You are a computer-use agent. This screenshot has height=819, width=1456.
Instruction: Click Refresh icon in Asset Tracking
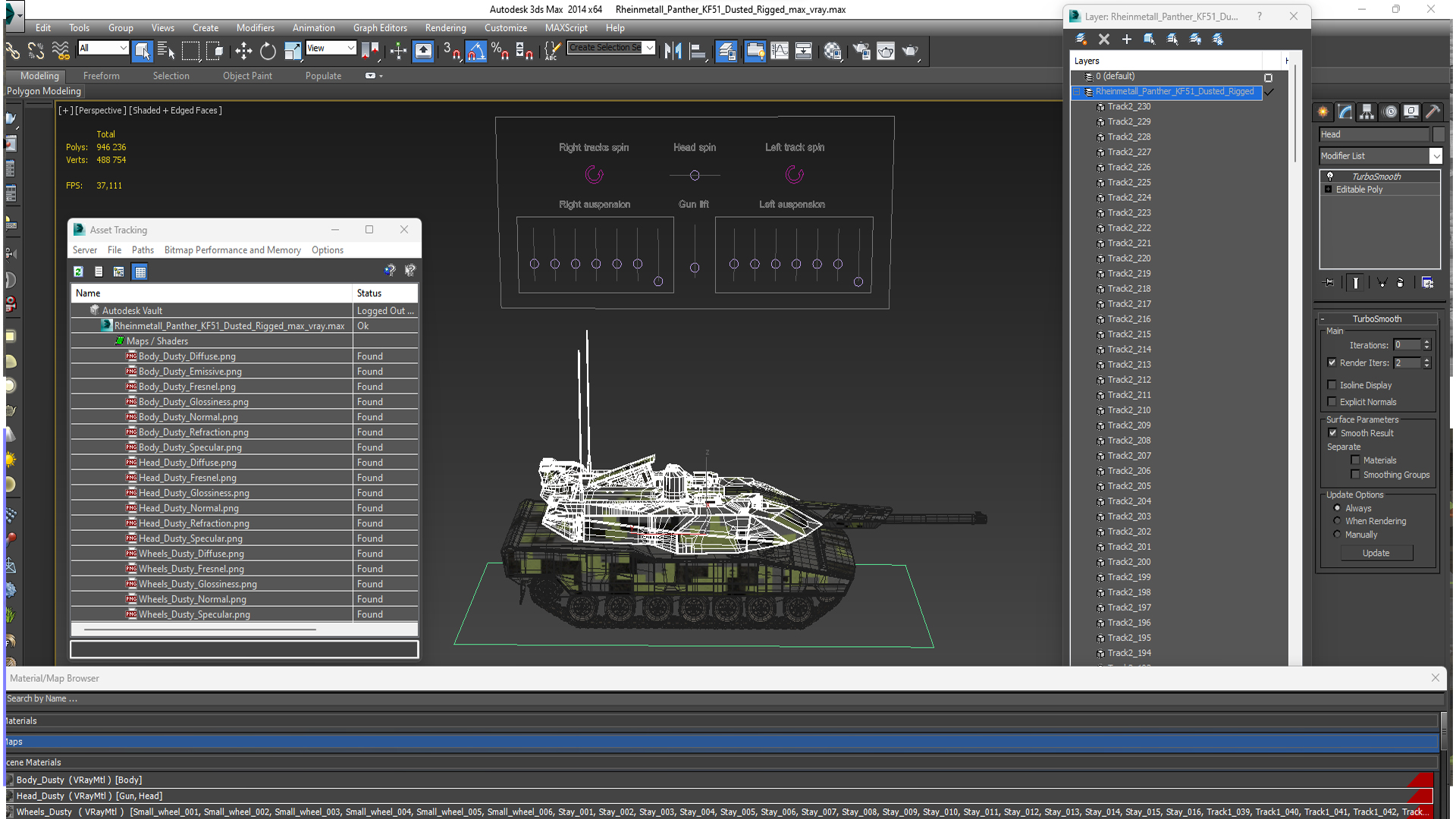78,271
